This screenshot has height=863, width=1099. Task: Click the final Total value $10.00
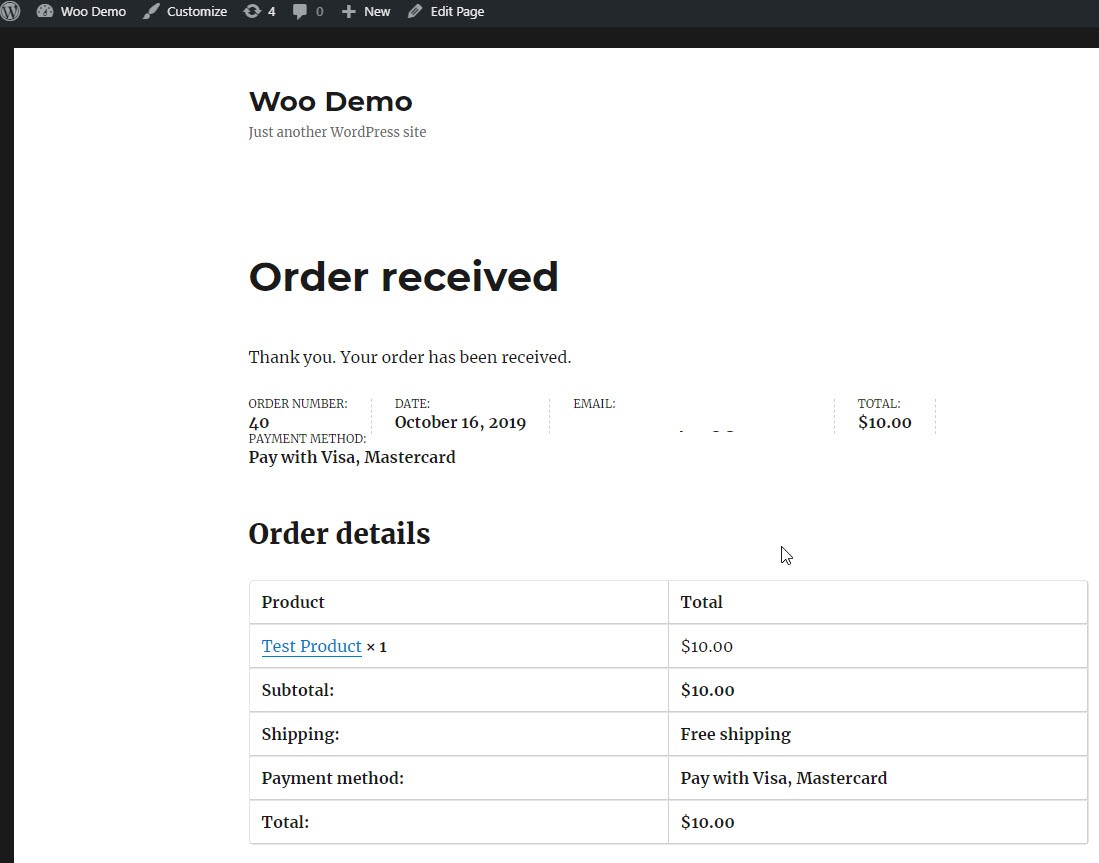pyautogui.click(x=707, y=822)
